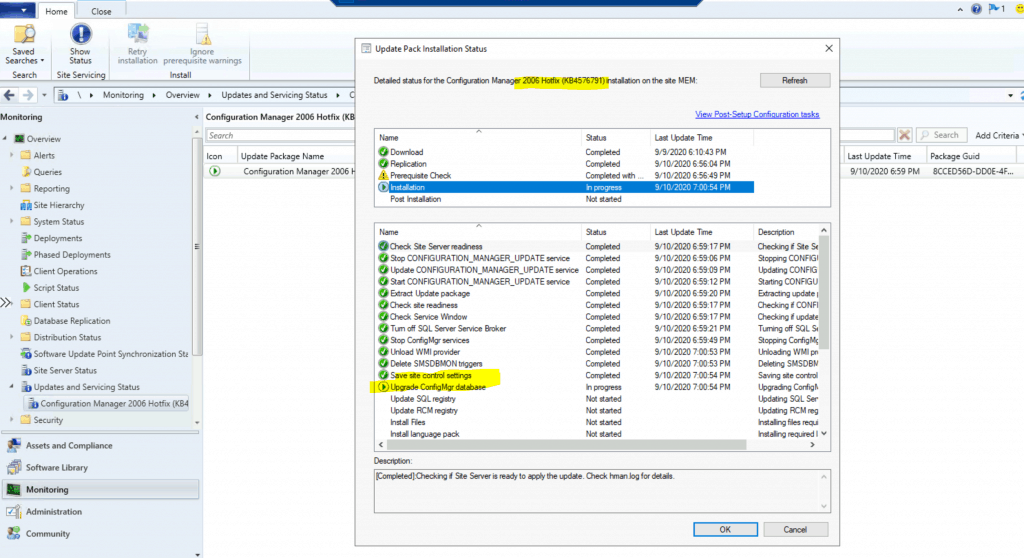Open the help question mark icon

click(x=976, y=9)
